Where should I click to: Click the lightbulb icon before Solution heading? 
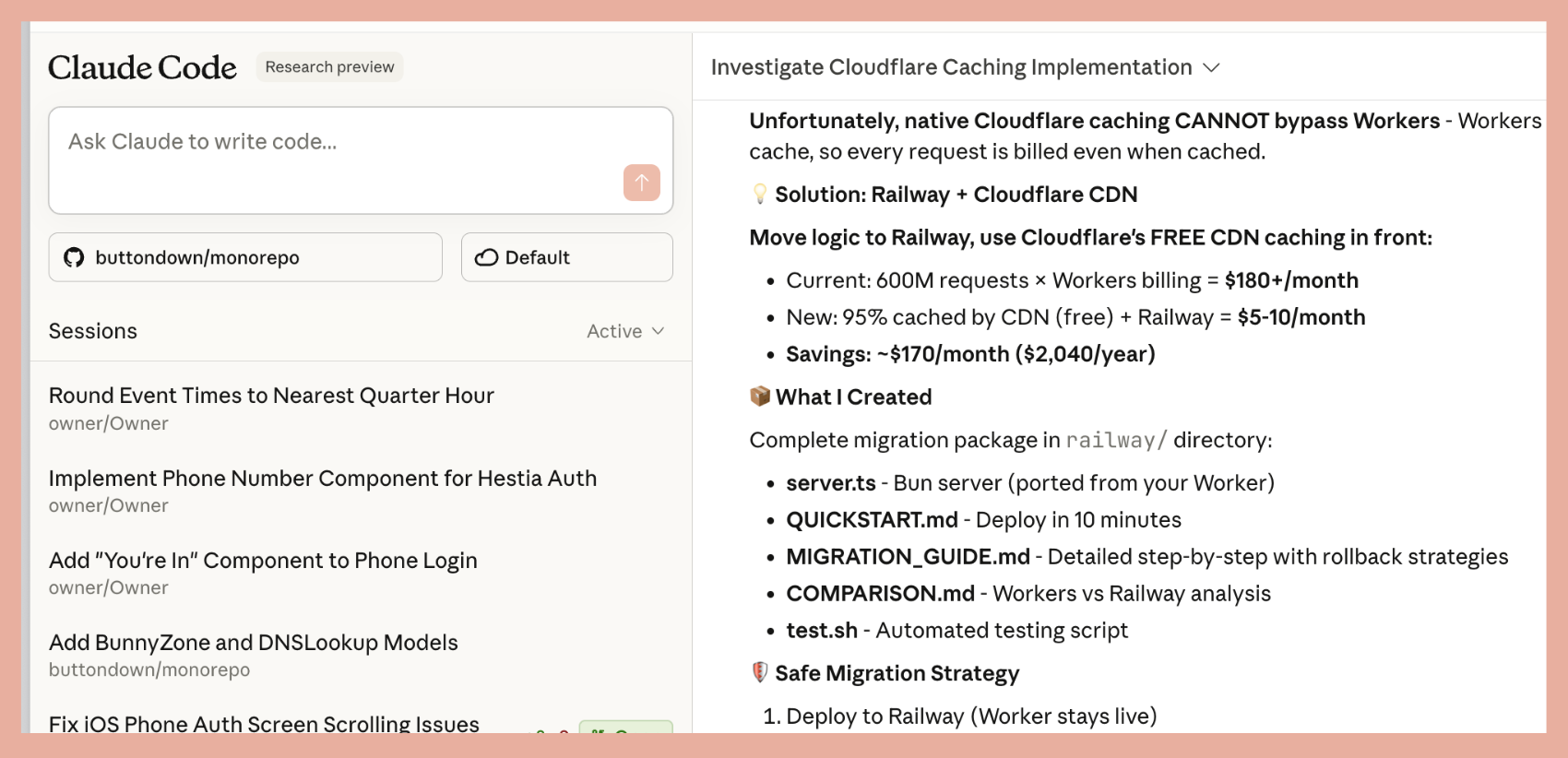point(760,194)
